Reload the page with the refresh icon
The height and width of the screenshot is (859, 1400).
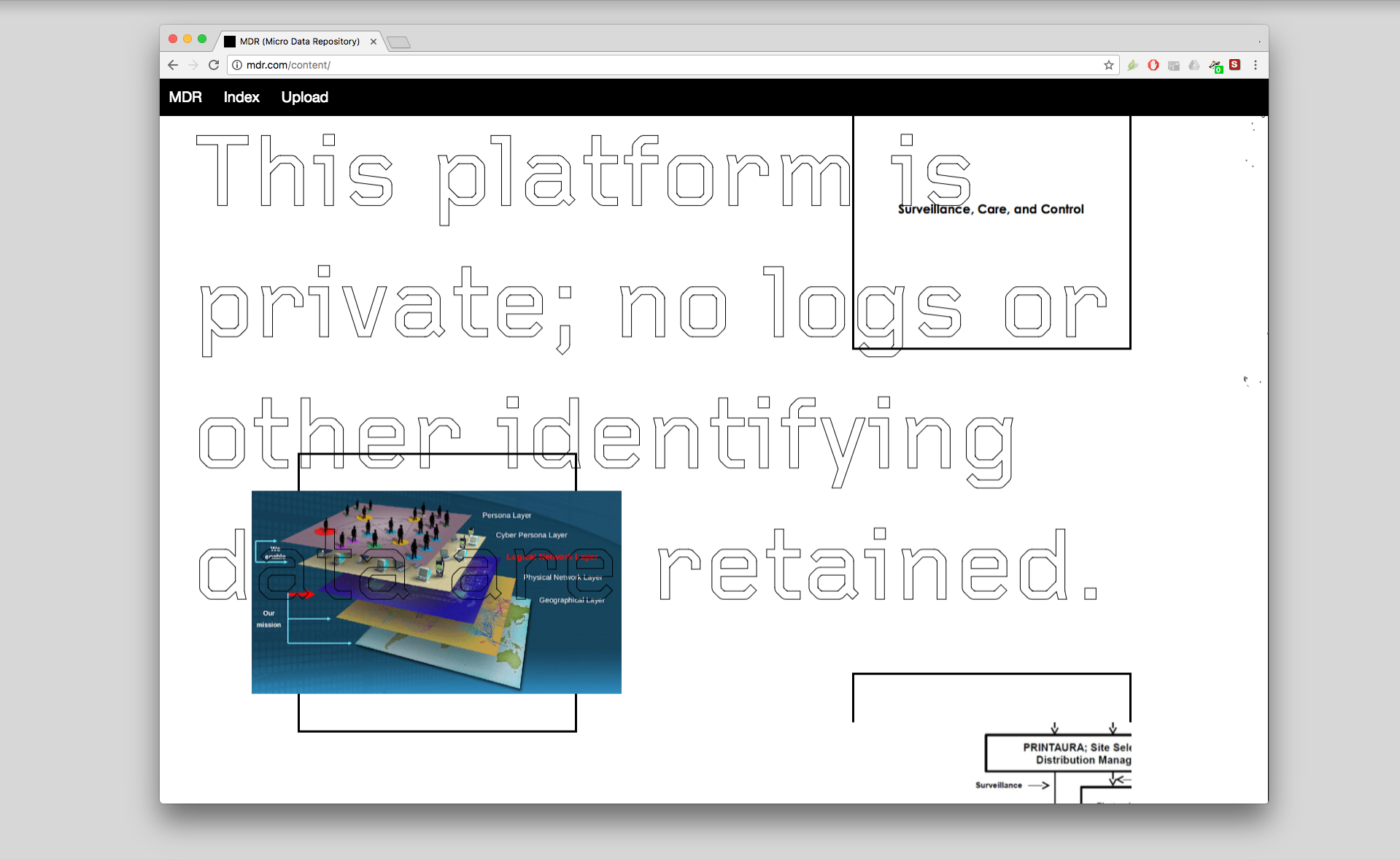point(214,65)
